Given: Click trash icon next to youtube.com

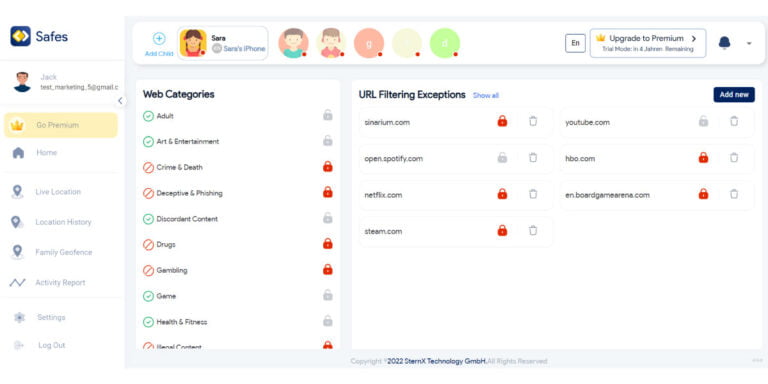Looking at the screenshot, I should pos(734,121).
